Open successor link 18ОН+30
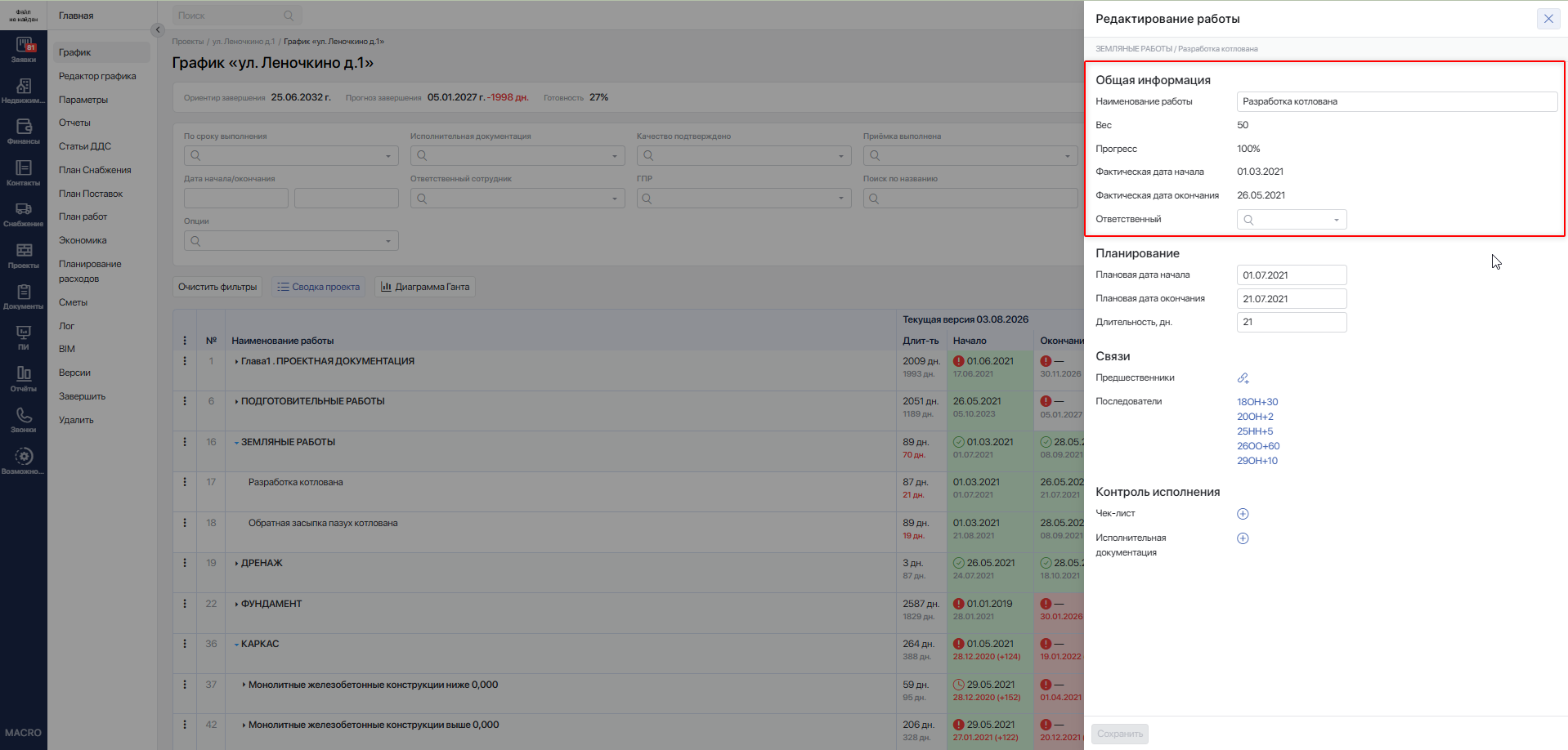 pos(1257,402)
